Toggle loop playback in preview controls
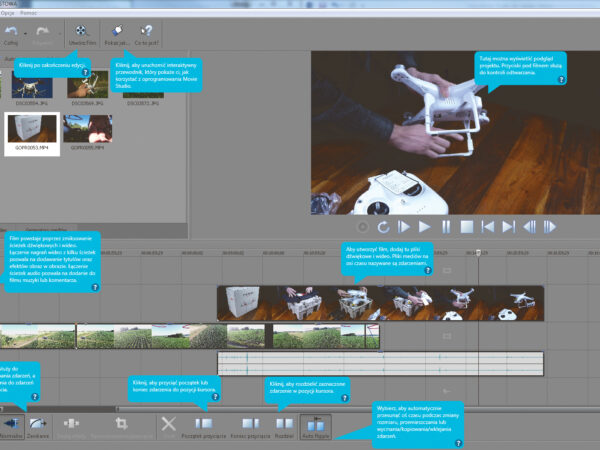 (380, 227)
